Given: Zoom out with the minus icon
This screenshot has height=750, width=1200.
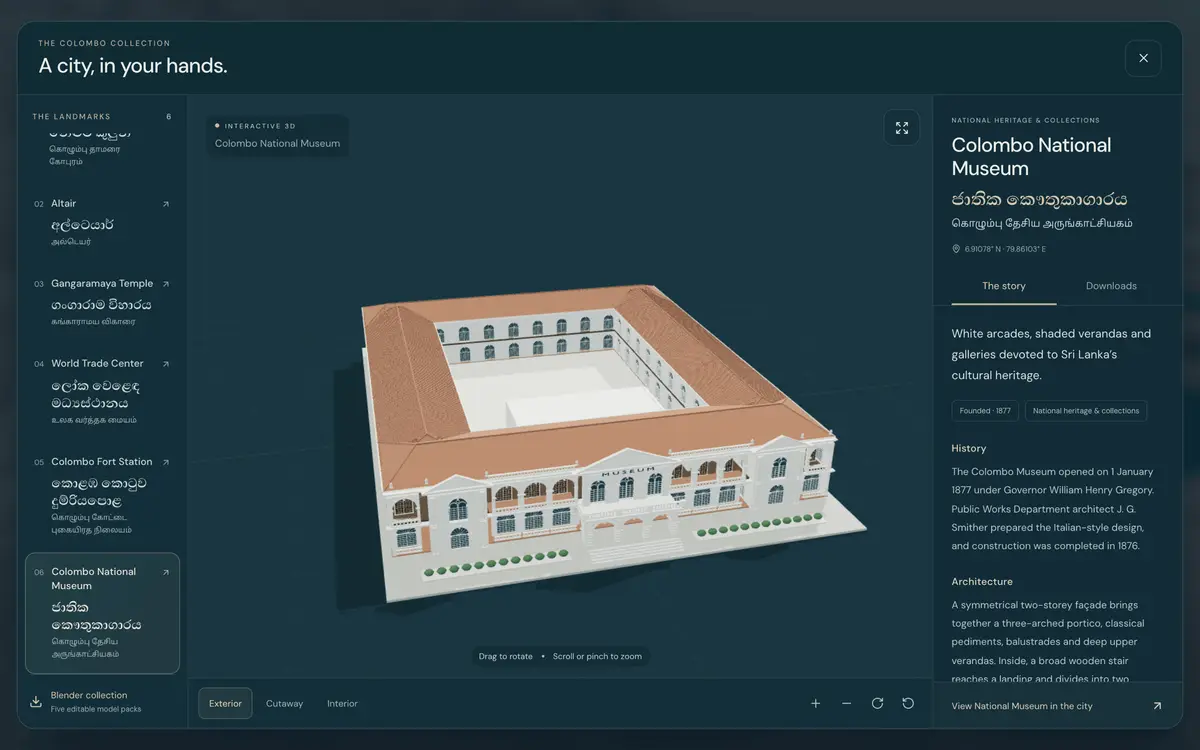Looking at the screenshot, I should pyautogui.click(x=847, y=703).
